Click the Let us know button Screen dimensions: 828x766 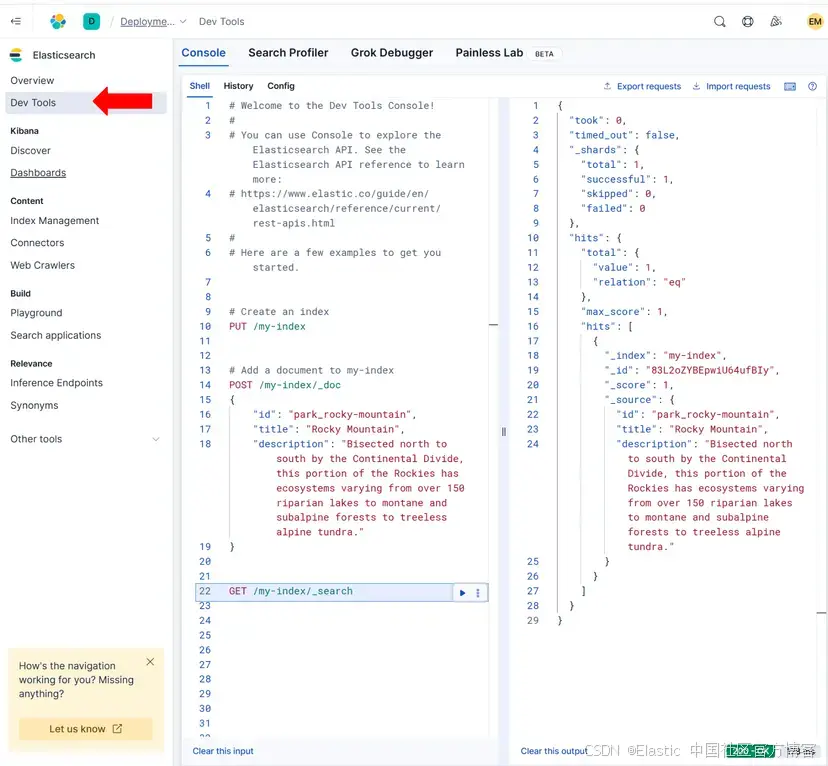tap(86, 729)
